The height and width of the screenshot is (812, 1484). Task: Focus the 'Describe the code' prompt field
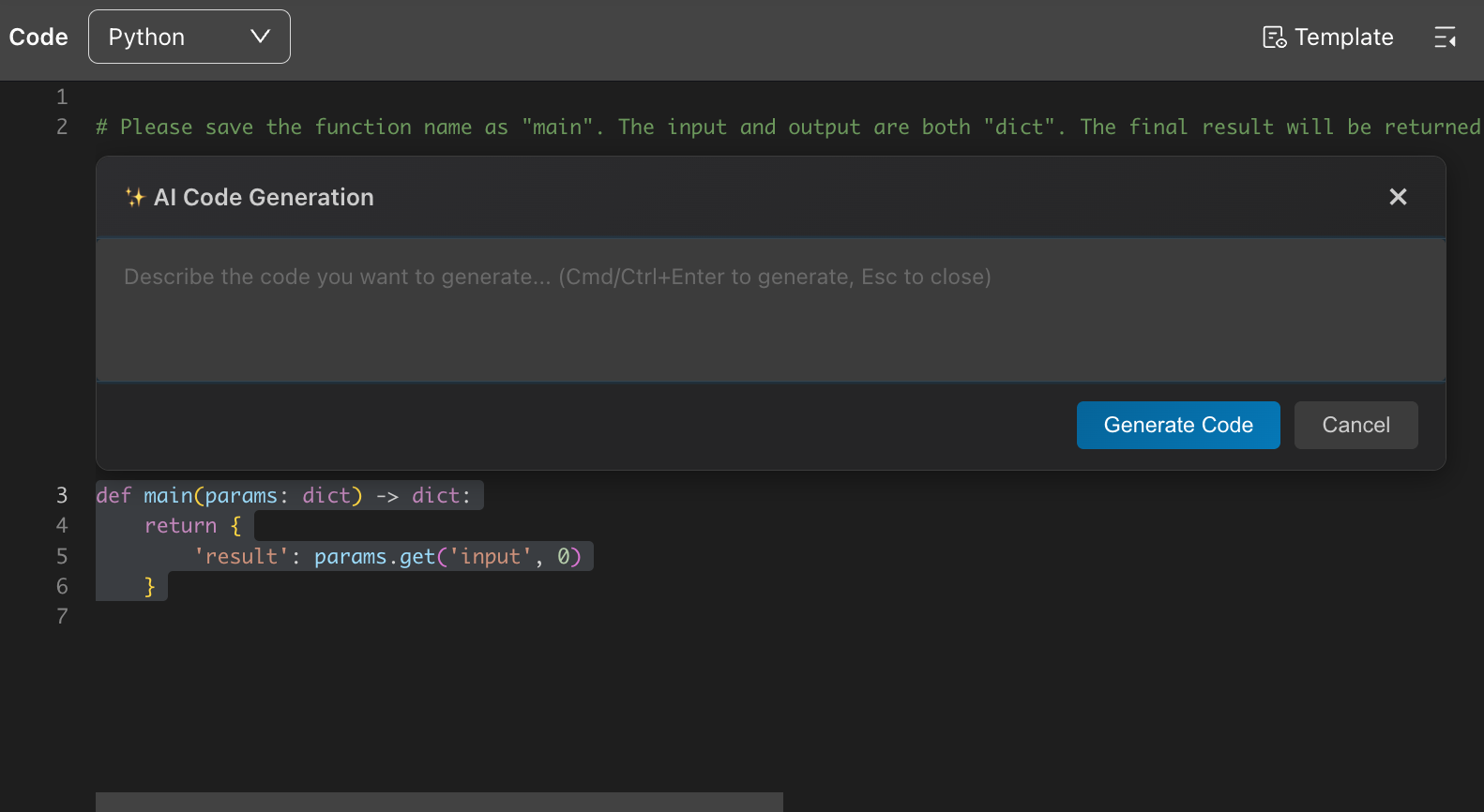click(x=769, y=309)
